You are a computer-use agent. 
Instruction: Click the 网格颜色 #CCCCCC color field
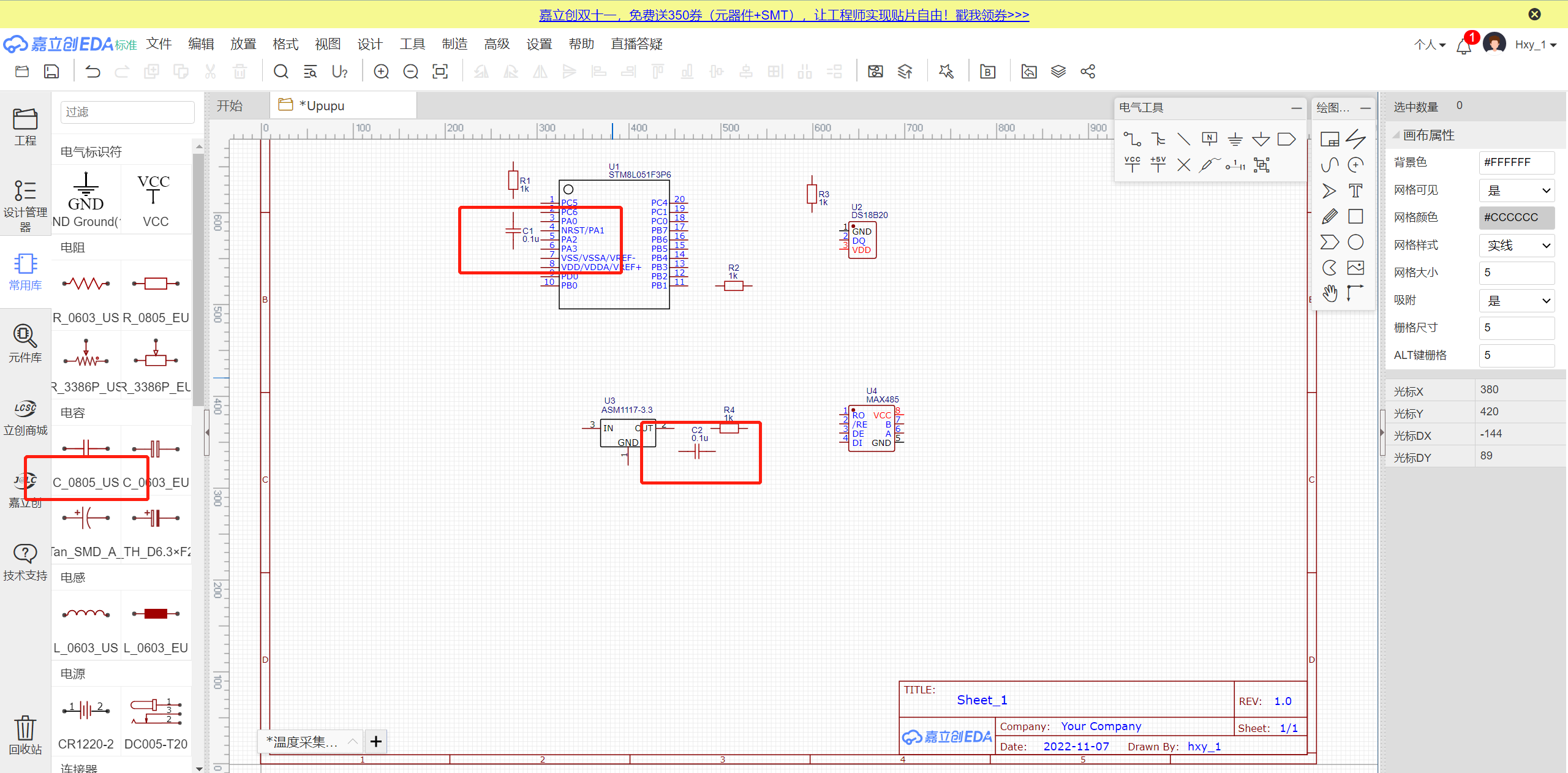1517,217
